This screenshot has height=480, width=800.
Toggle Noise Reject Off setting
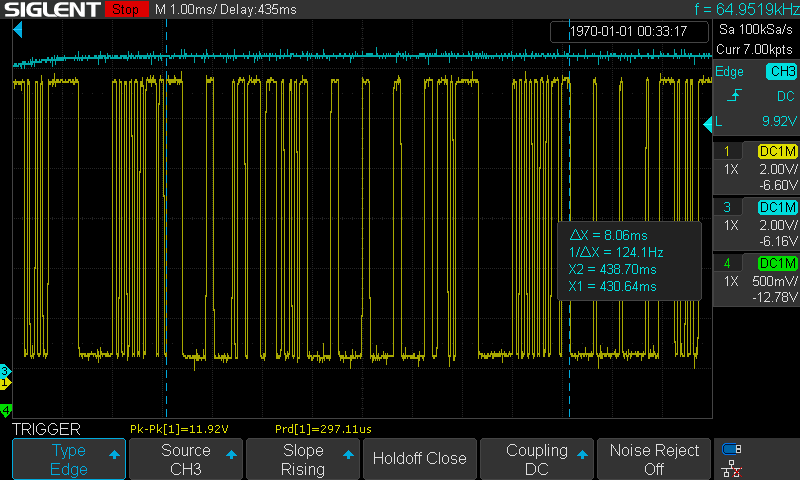654,459
